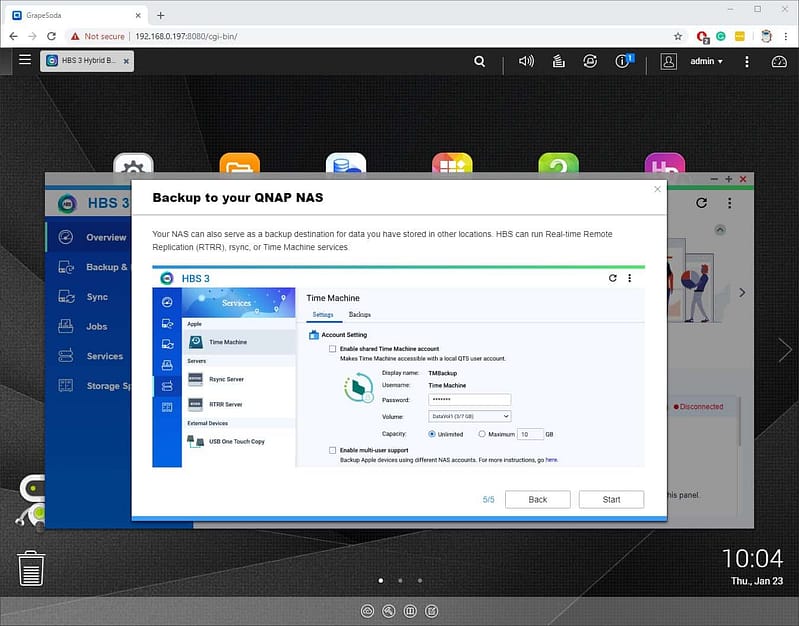This screenshot has width=799, height=626.
Task: Open App Center colorful grid icon
Action: [452, 163]
